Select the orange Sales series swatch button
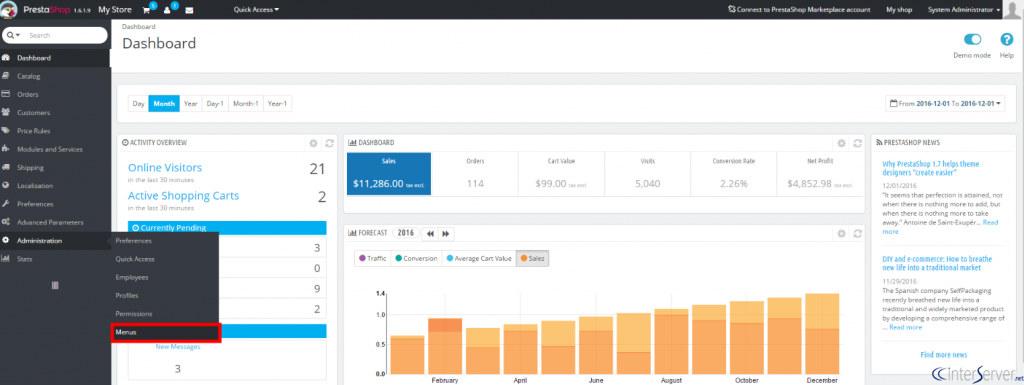Image resolution: width=1024 pixels, height=385 pixels. (532, 258)
